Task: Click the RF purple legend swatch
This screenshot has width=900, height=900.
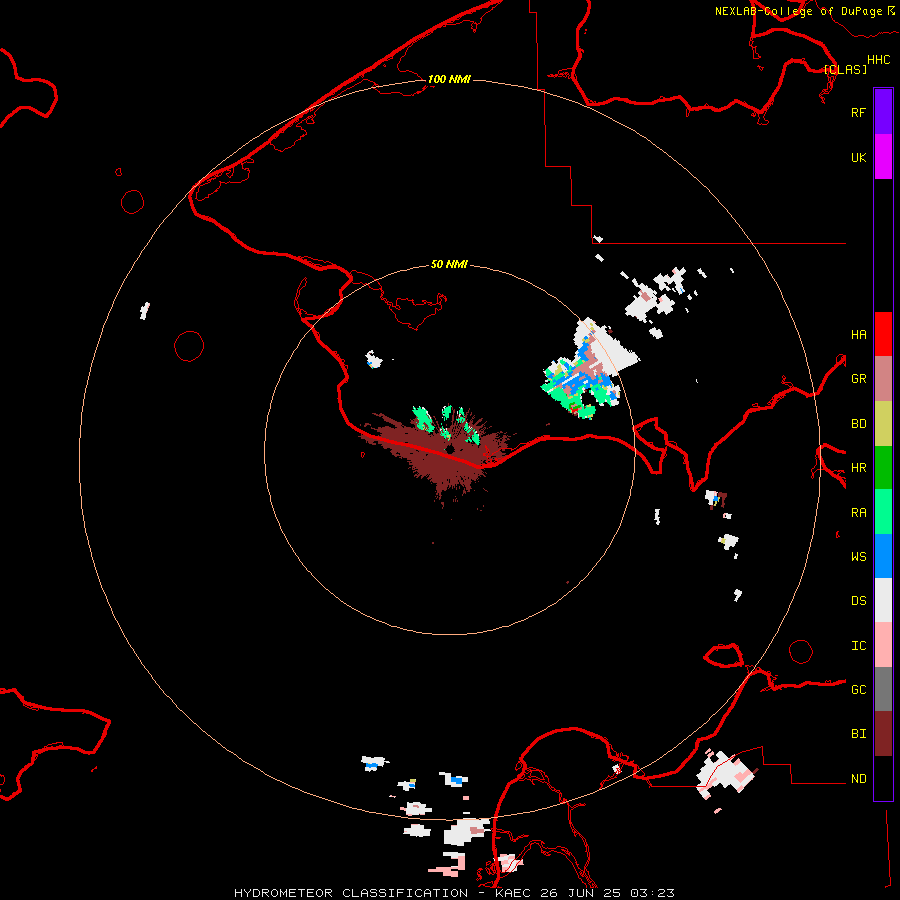Action: click(883, 112)
